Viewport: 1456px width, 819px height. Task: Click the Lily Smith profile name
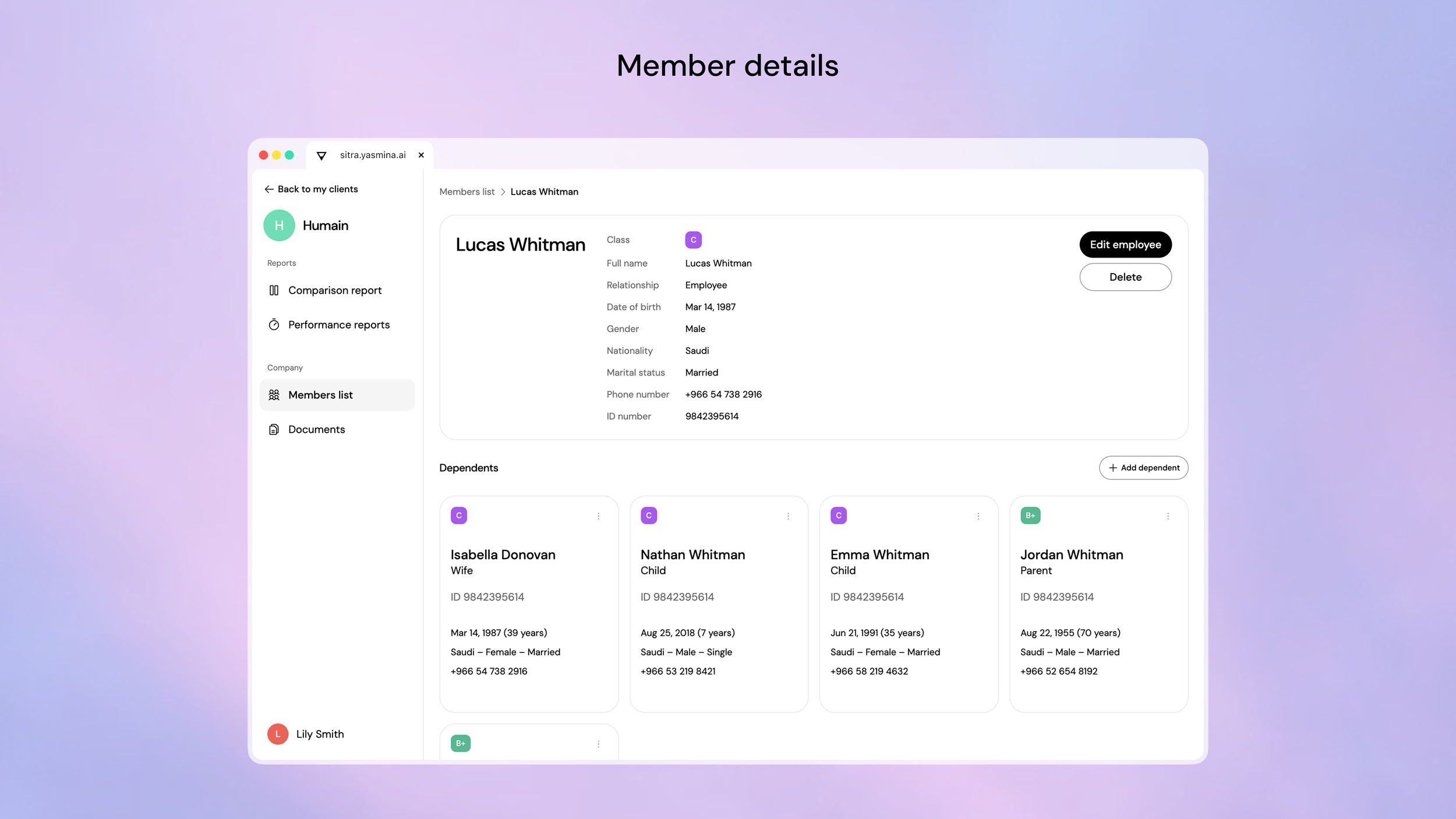tap(320, 734)
